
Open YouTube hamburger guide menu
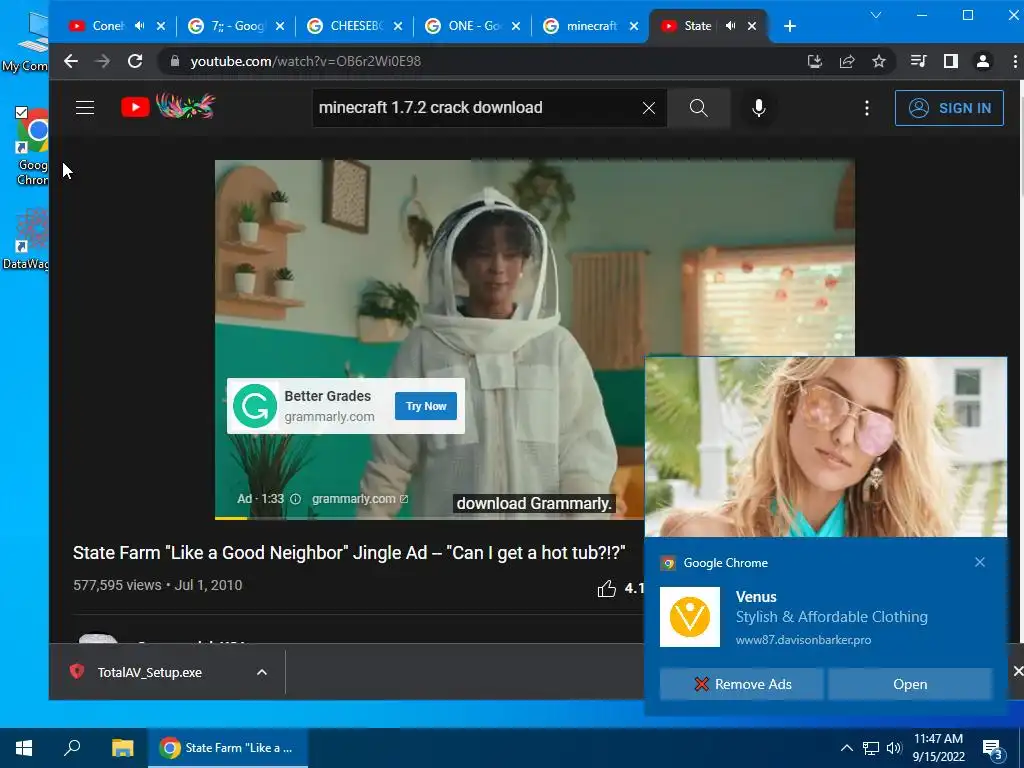point(85,108)
